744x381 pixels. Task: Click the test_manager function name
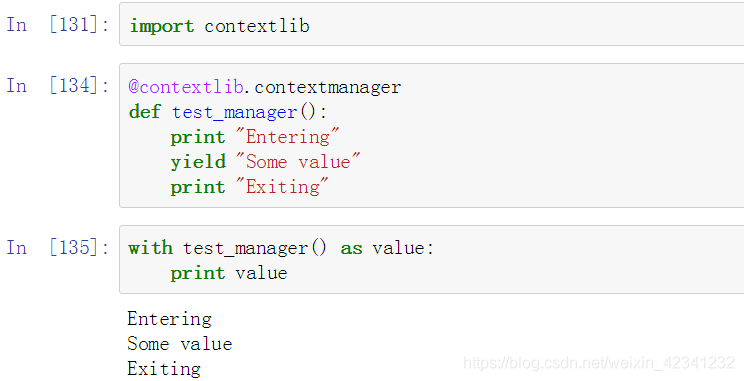tap(234, 113)
